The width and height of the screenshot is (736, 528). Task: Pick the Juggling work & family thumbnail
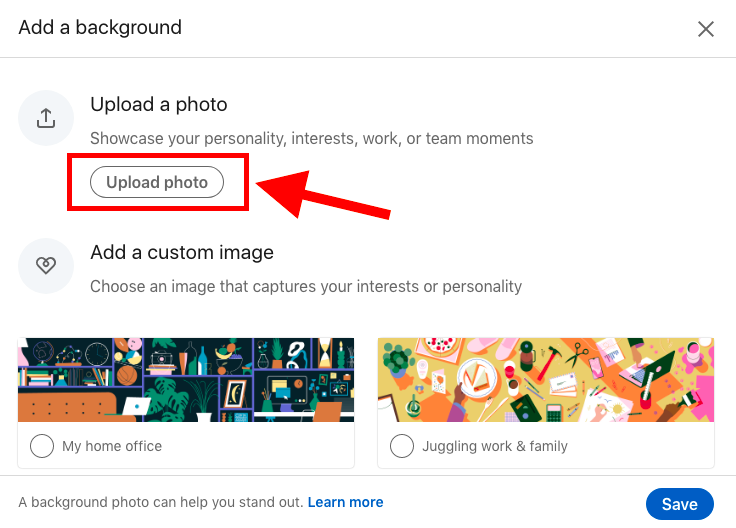click(546, 380)
